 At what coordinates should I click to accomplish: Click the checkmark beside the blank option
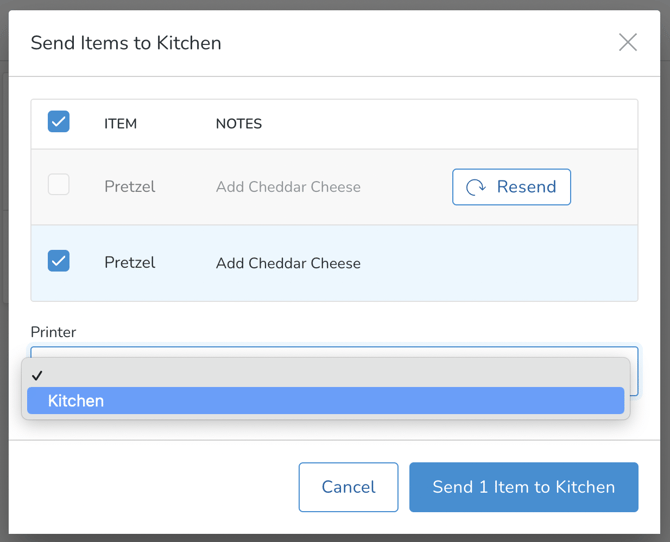[x=37, y=375]
